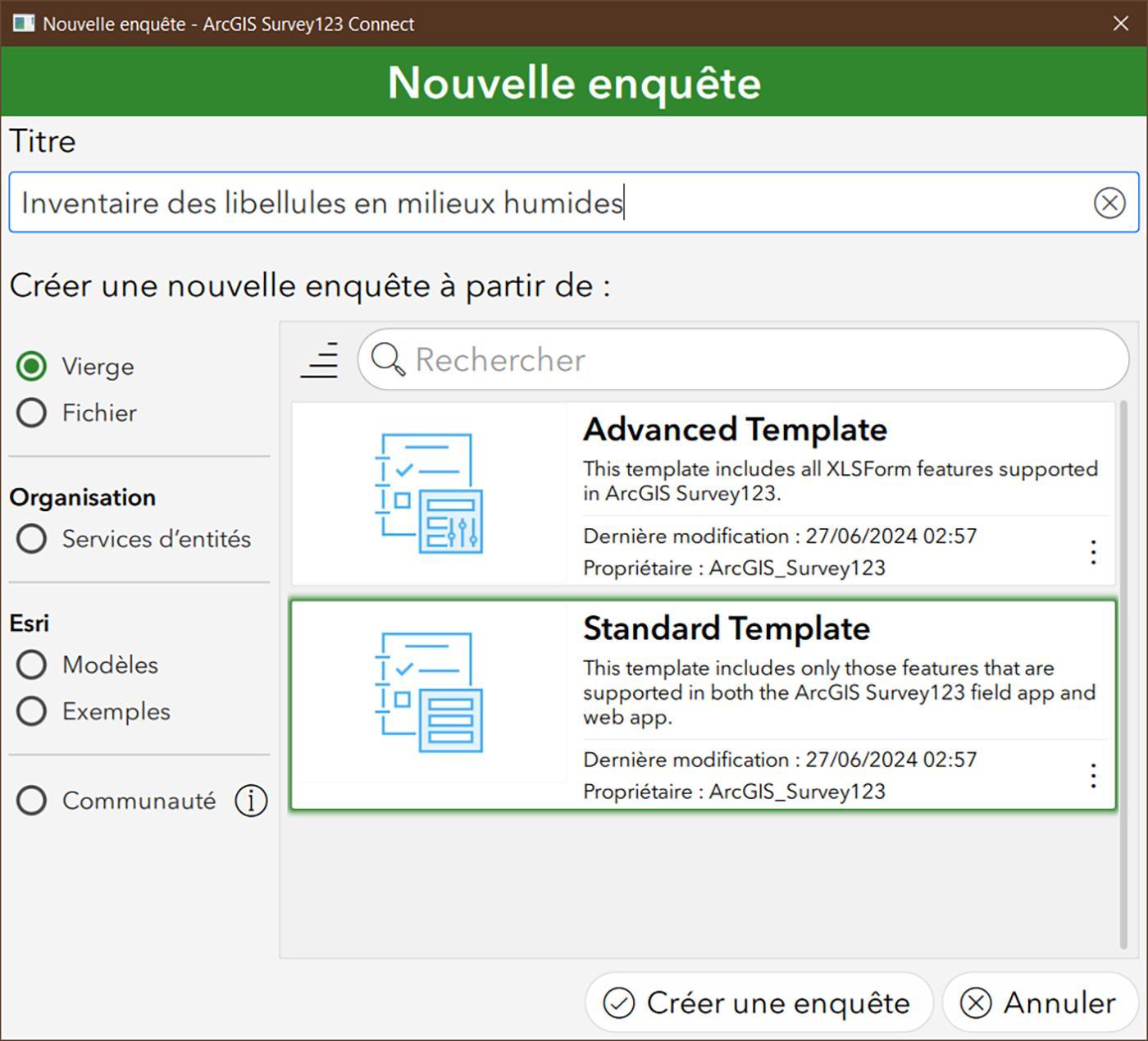This screenshot has width=1148, height=1041.
Task: Close the Nouvelle enquête window
Action: (x=1120, y=23)
